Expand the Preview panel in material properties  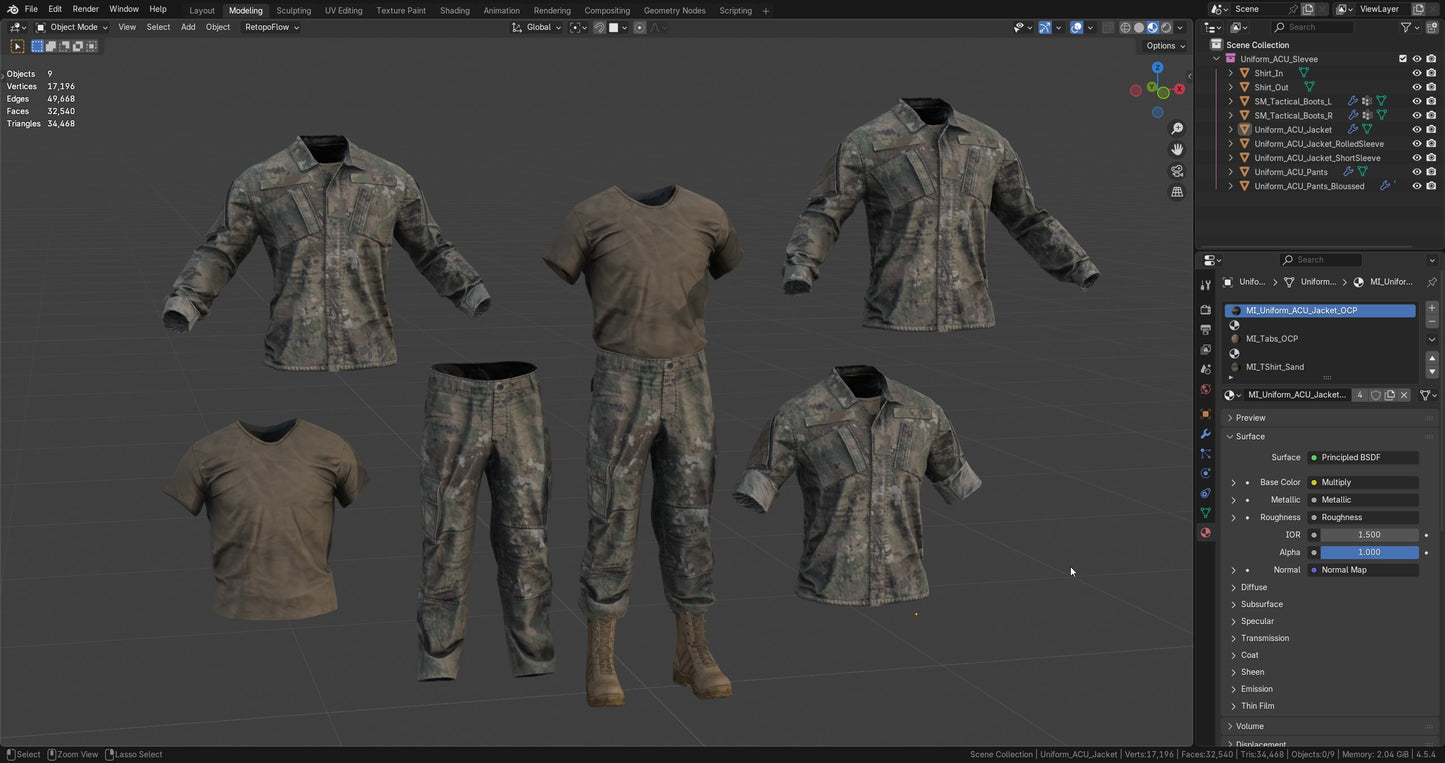(x=1250, y=417)
